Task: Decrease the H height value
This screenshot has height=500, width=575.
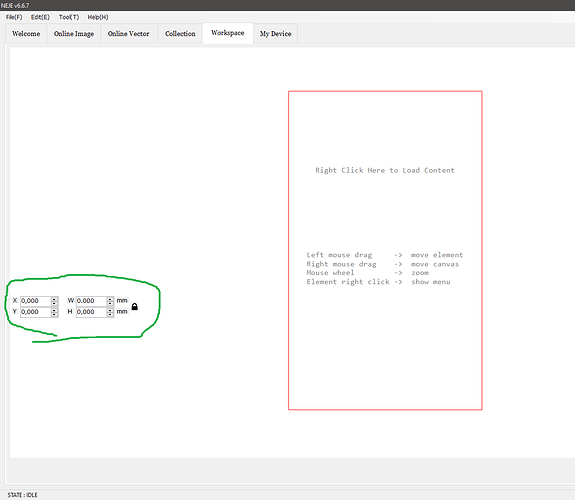Action: [x=110, y=314]
